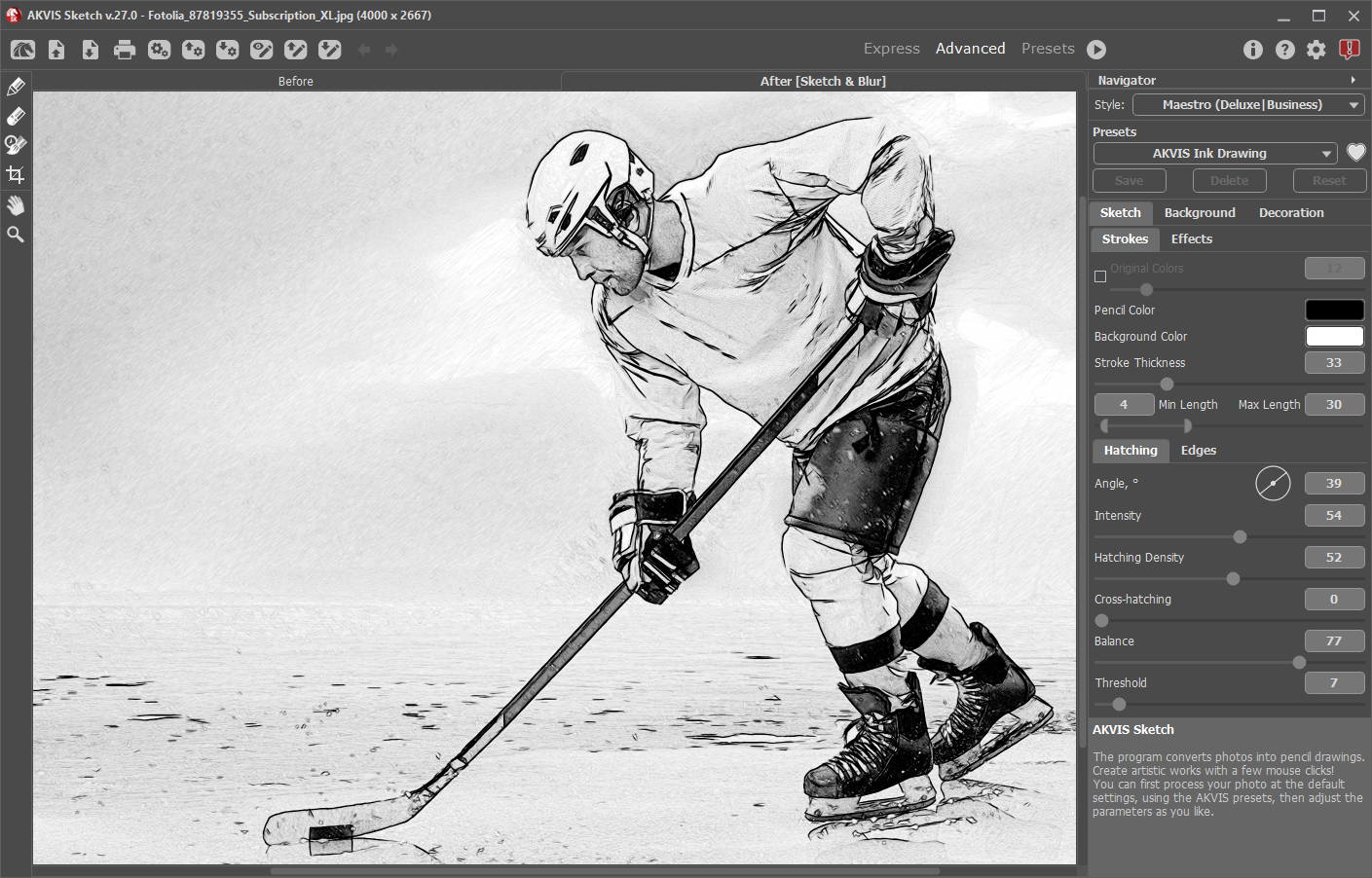1372x878 pixels.
Task: Click the Print image icon
Action: [125, 50]
